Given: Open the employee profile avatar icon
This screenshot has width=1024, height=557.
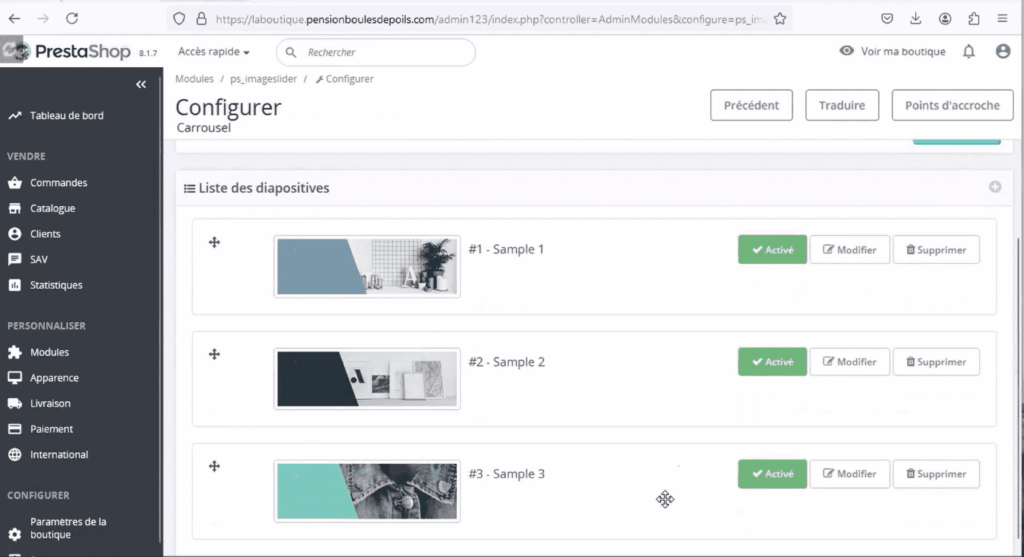Looking at the screenshot, I should tap(1003, 52).
